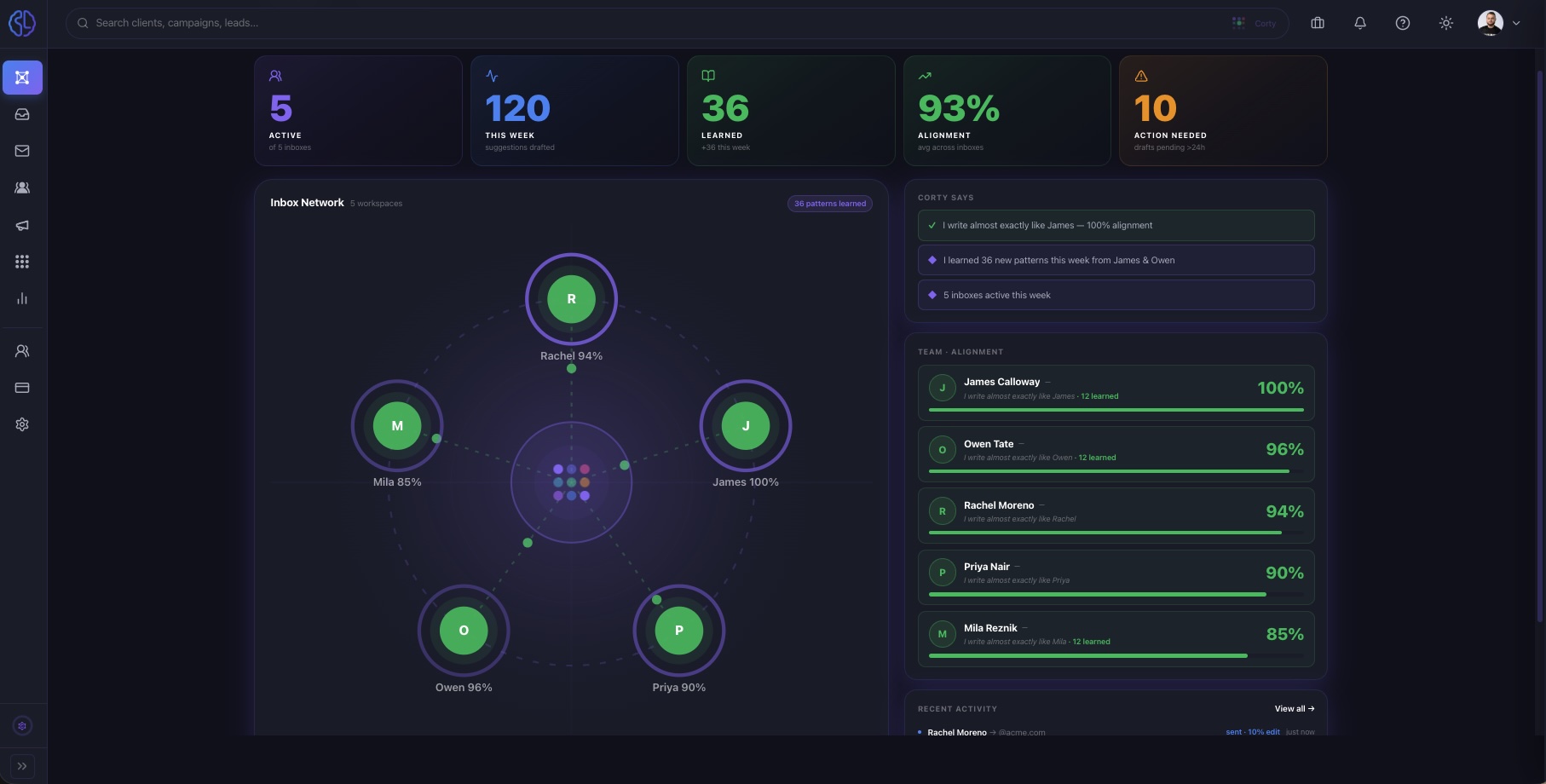Image resolution: width=1546 pixels, height=784 pixels.
Task: Select the Mila node in network
Action: click(x=397, y=425)
